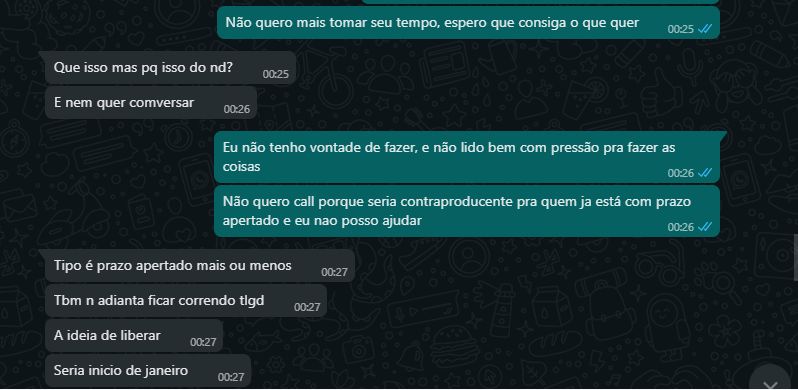Click the message starting 'Não quero call porque seria'
Viewport: 798px width, 390px height.
tap(467, 211)
